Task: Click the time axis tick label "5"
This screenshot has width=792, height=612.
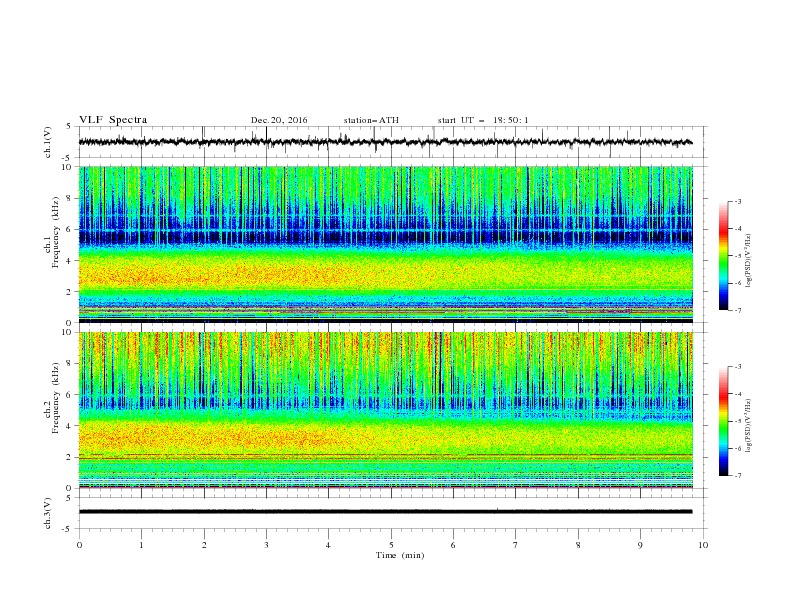Action: coord(391,545)
